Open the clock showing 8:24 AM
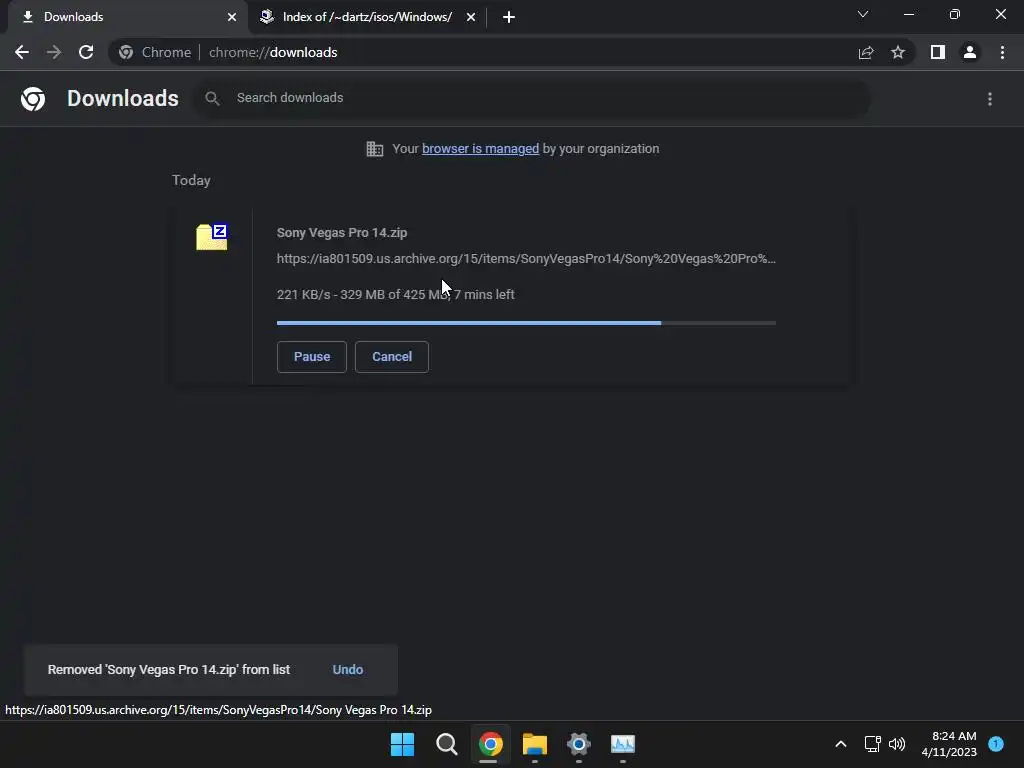Screen dimensions: 1024x768 (949, 744)
